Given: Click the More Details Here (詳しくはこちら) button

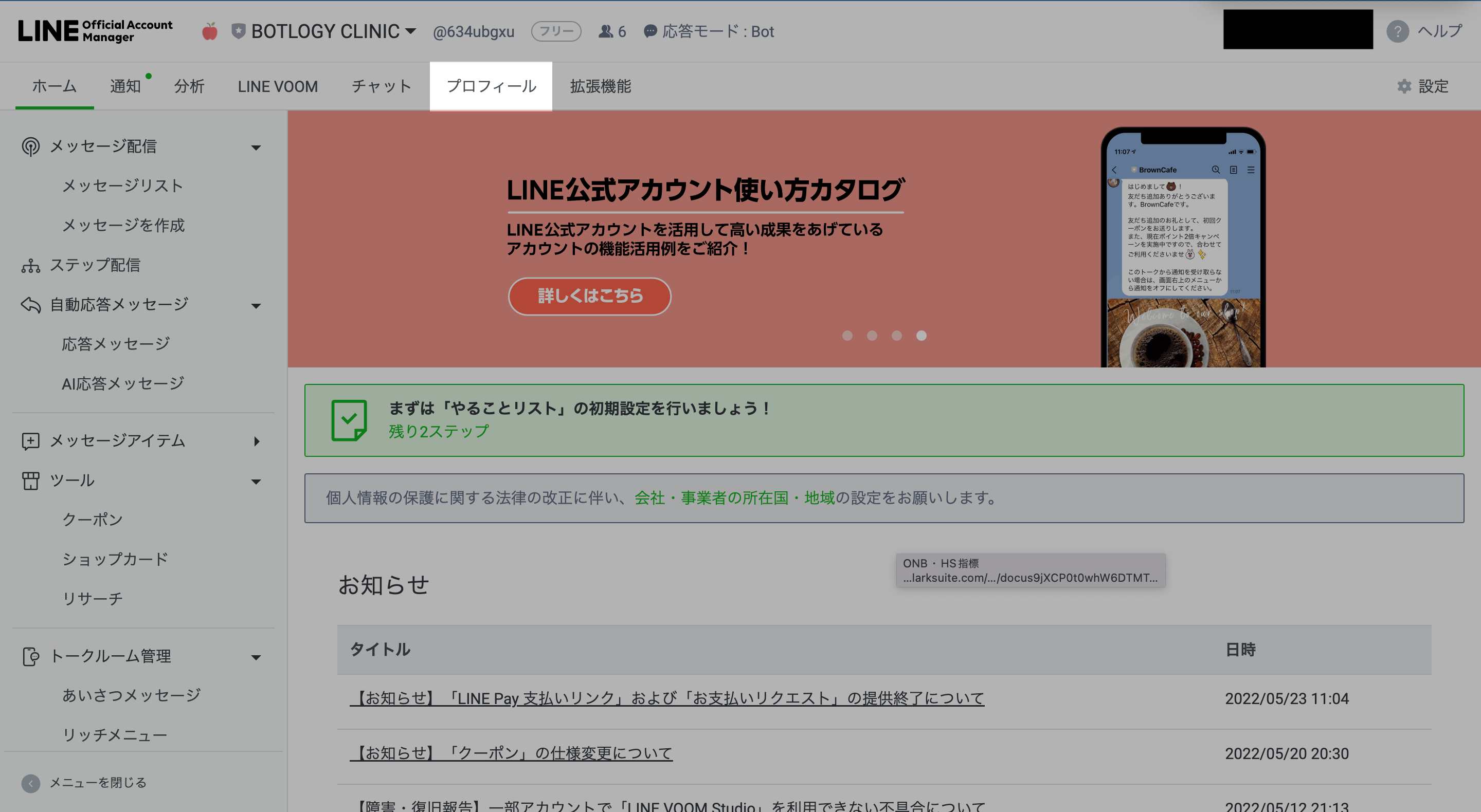Looking at the screenshot, I should pyautogui.click(x=589, y=296).
